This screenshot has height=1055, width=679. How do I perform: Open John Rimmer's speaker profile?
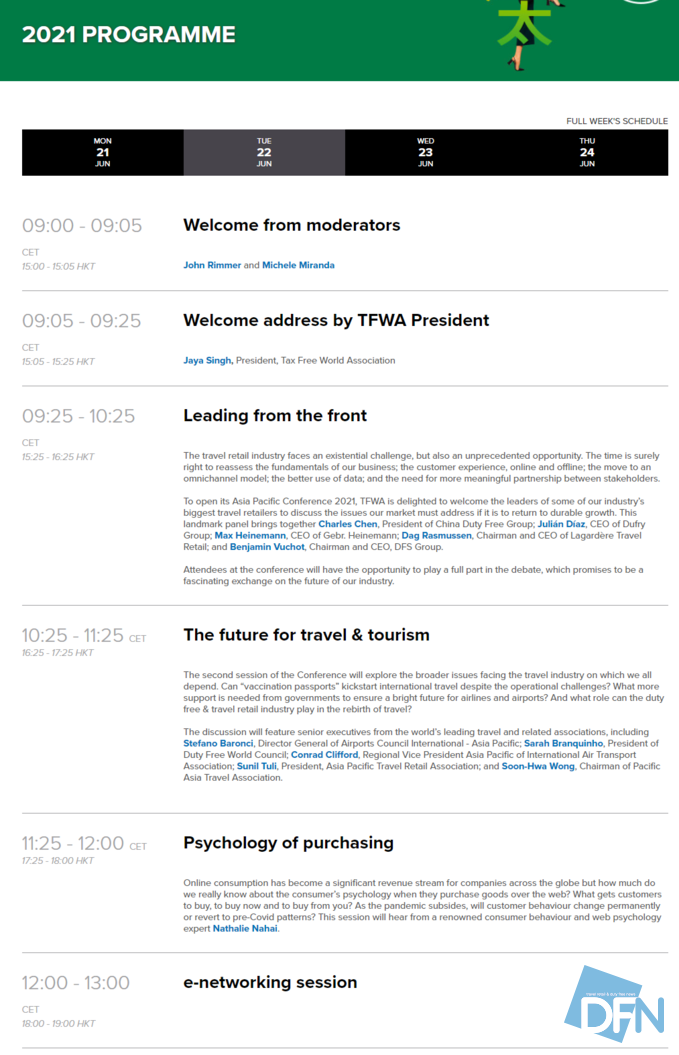click(212, 265)
